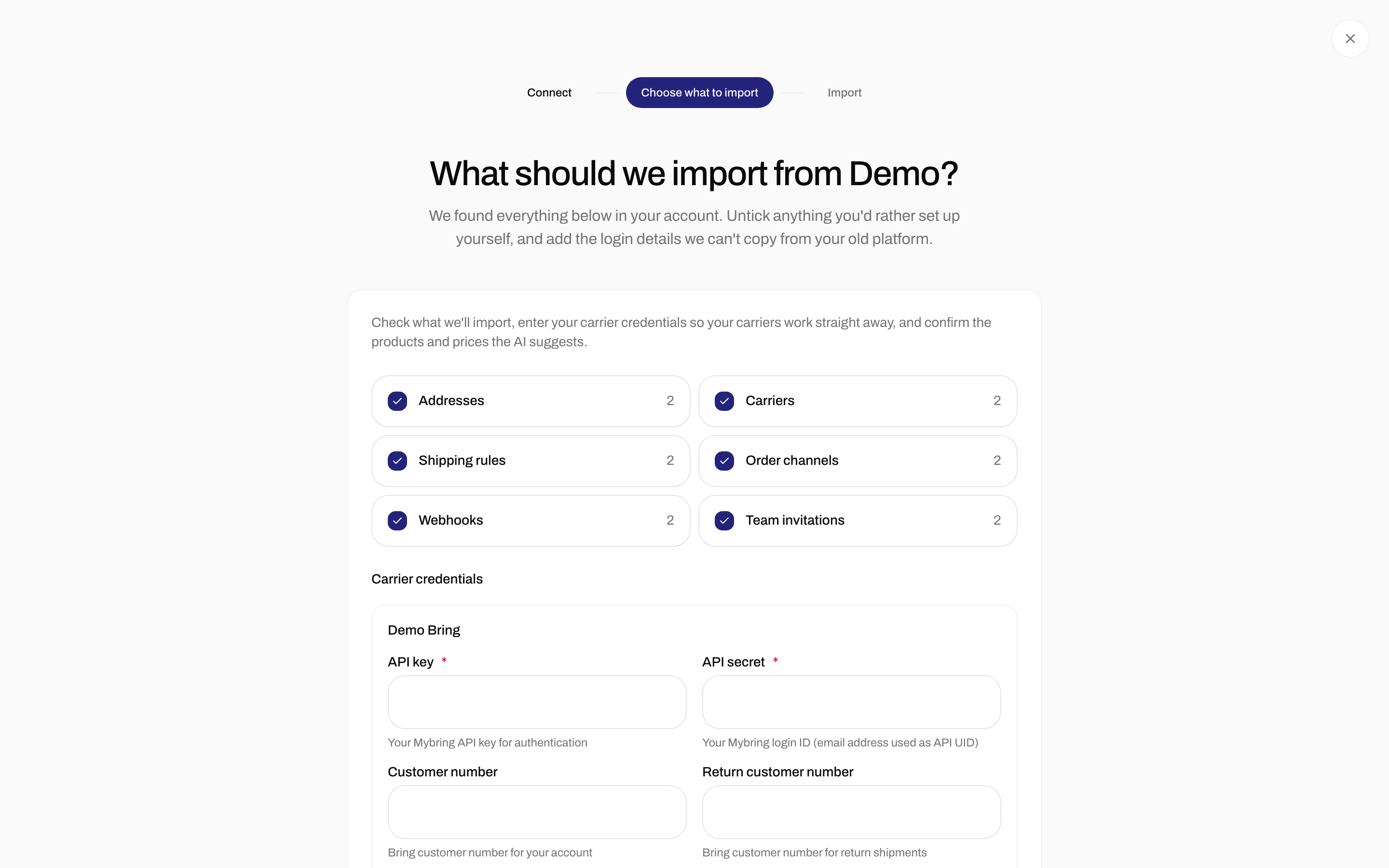Disable the Team invitations checkbox

pyautogui.click(x=724, y=520)
